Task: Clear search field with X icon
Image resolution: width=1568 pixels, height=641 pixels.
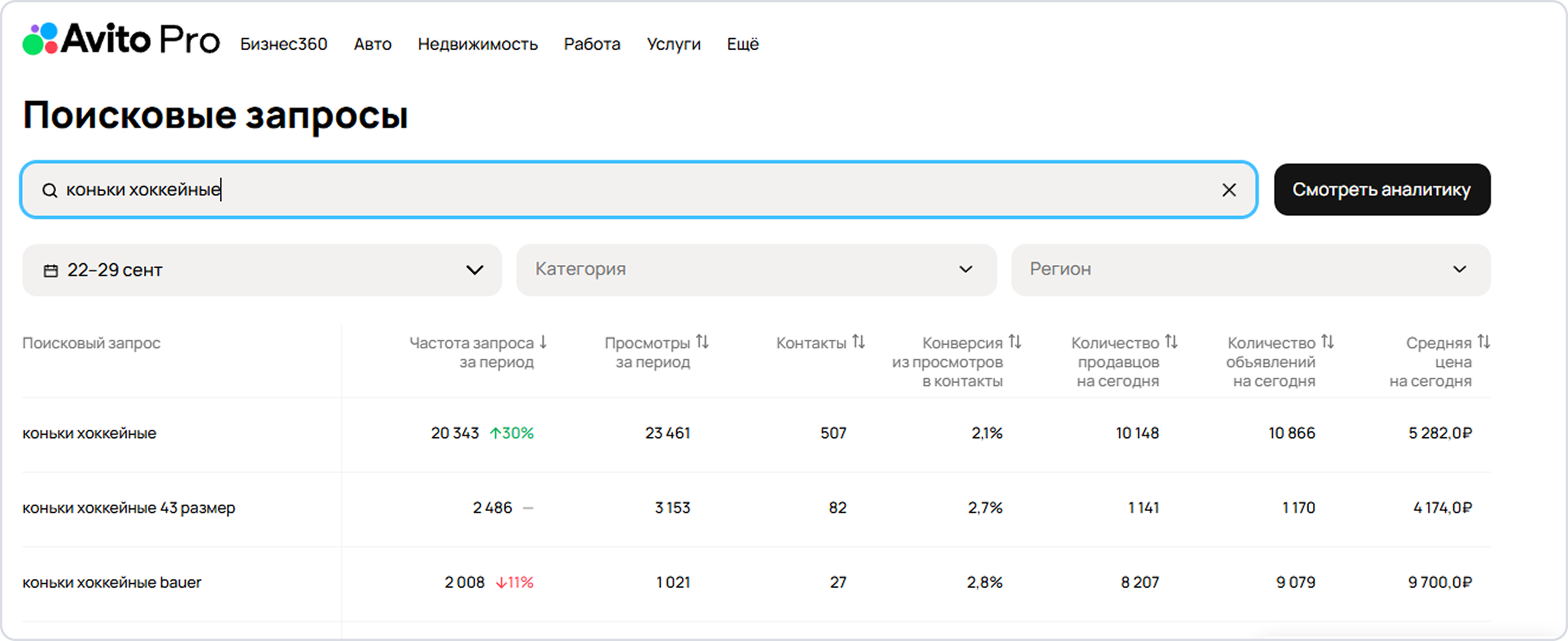Action: [x=1229, y=190]
